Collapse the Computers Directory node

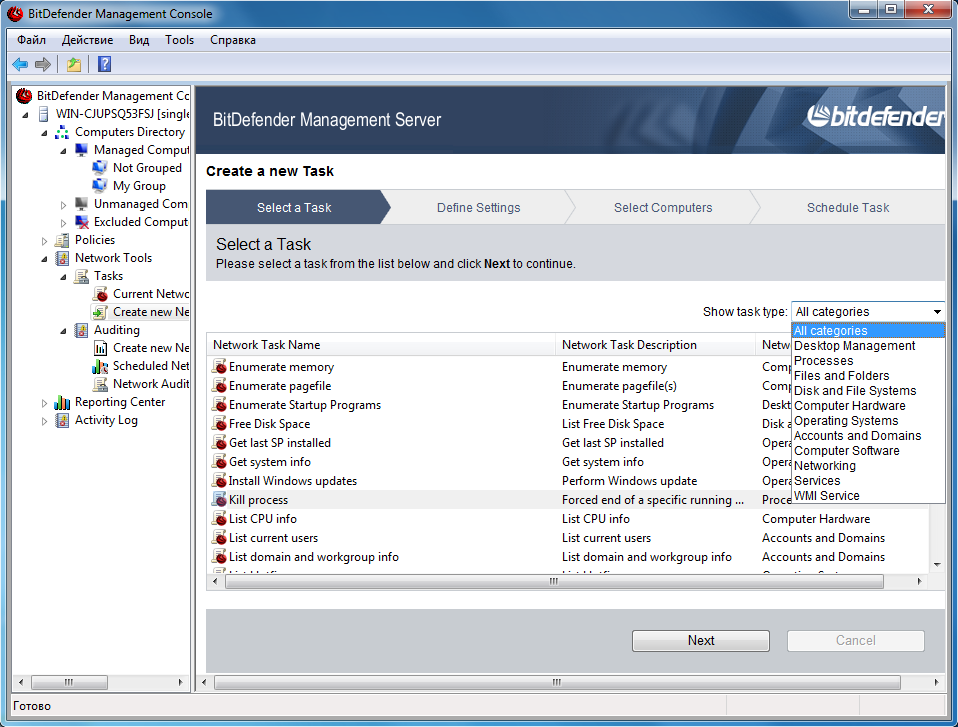[44, 133]
